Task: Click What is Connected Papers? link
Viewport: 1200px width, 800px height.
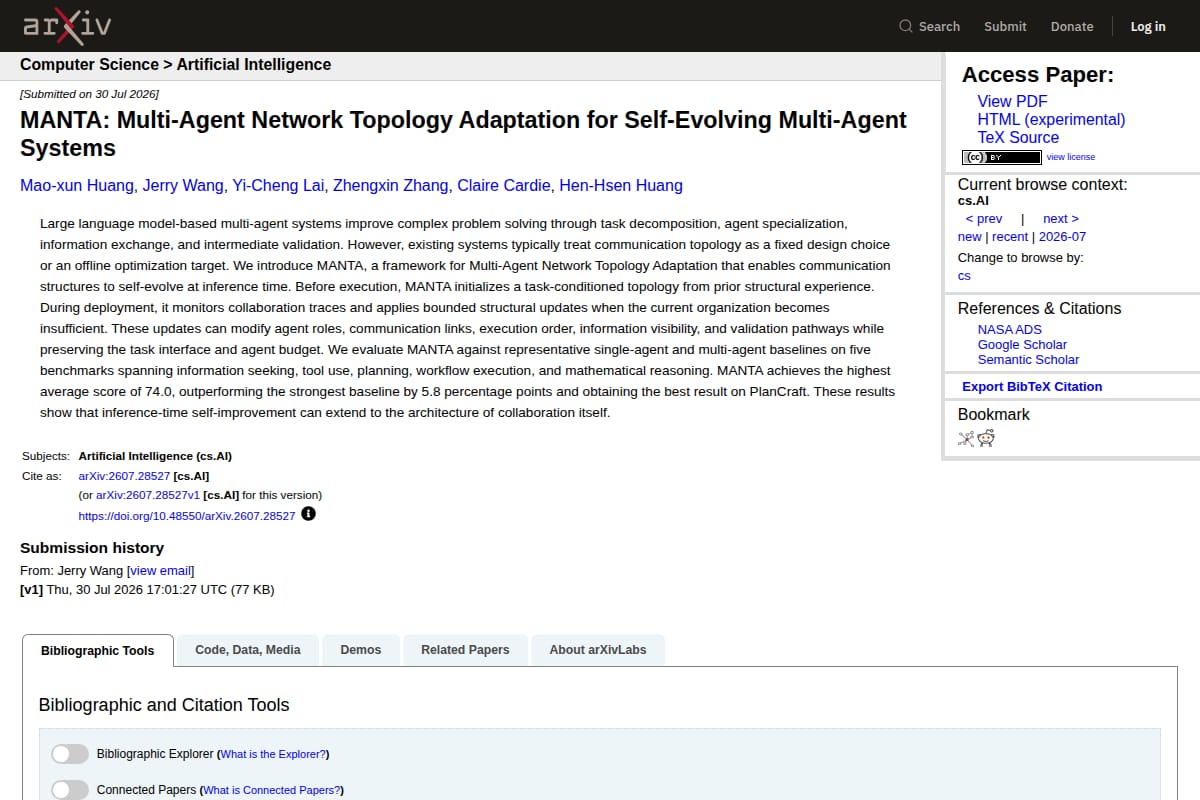Action: (x=271, y=790)
